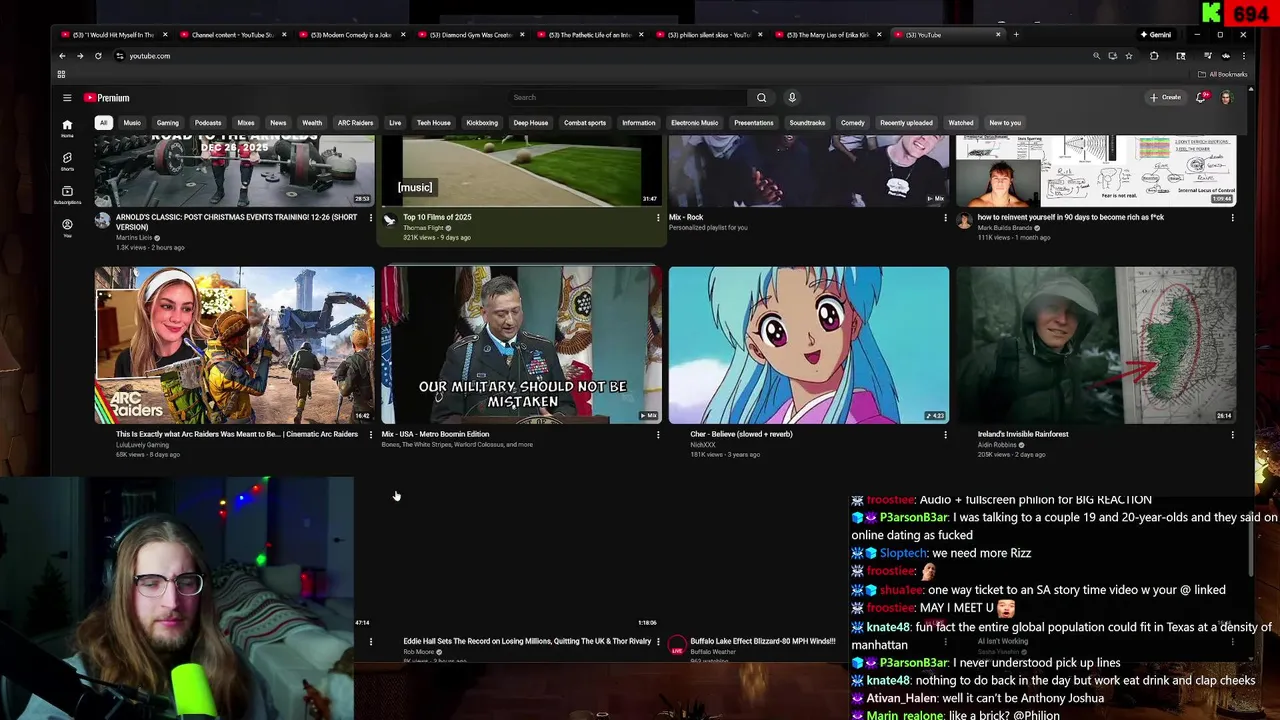Viewport: 1280px width, 720px height.
Task: Open the browser apps grid icon
Action: (61, 74)
